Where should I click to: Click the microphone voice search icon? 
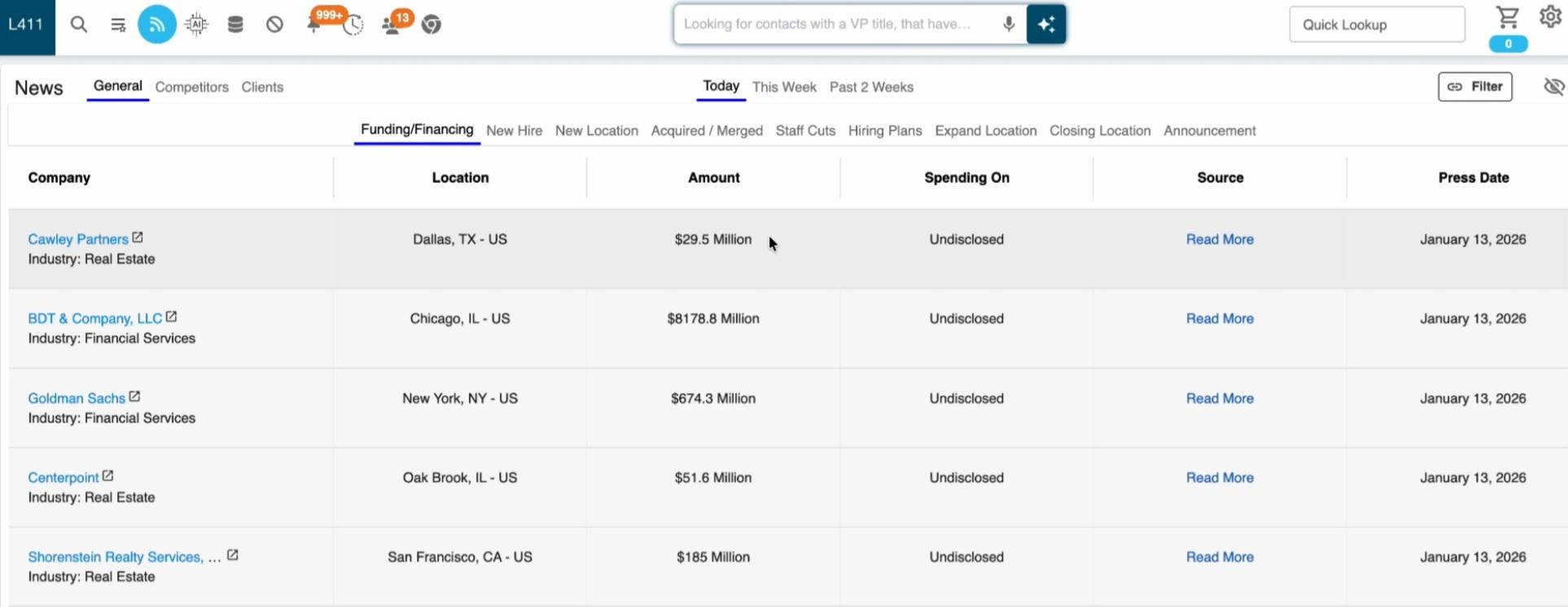tap(1009, 24)
